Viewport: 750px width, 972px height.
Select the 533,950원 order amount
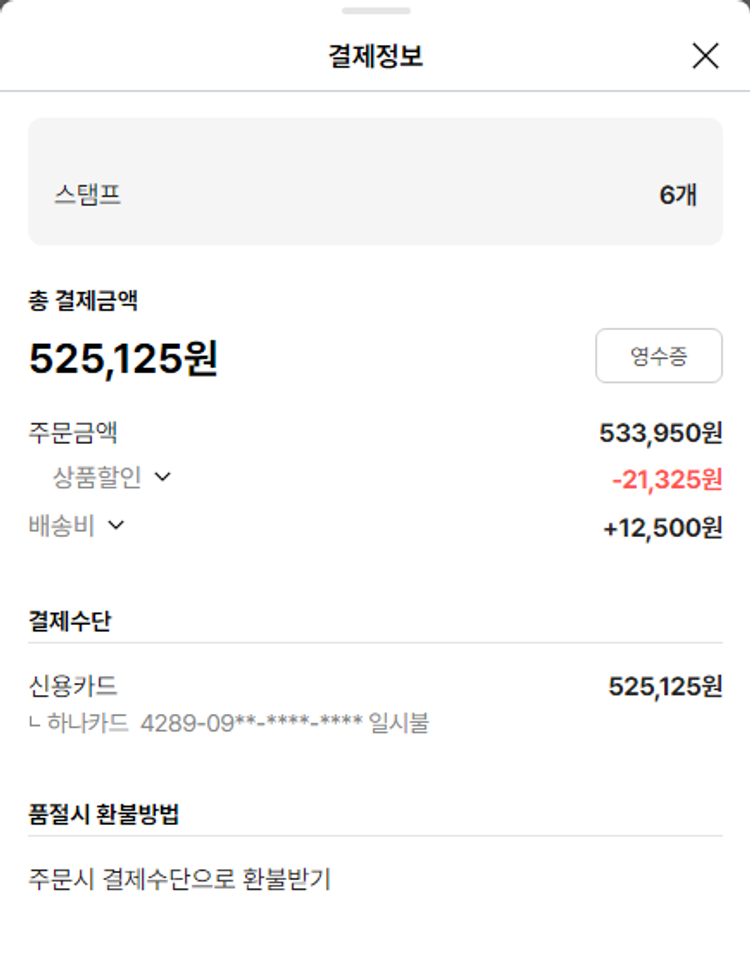[x=660, y=433]
